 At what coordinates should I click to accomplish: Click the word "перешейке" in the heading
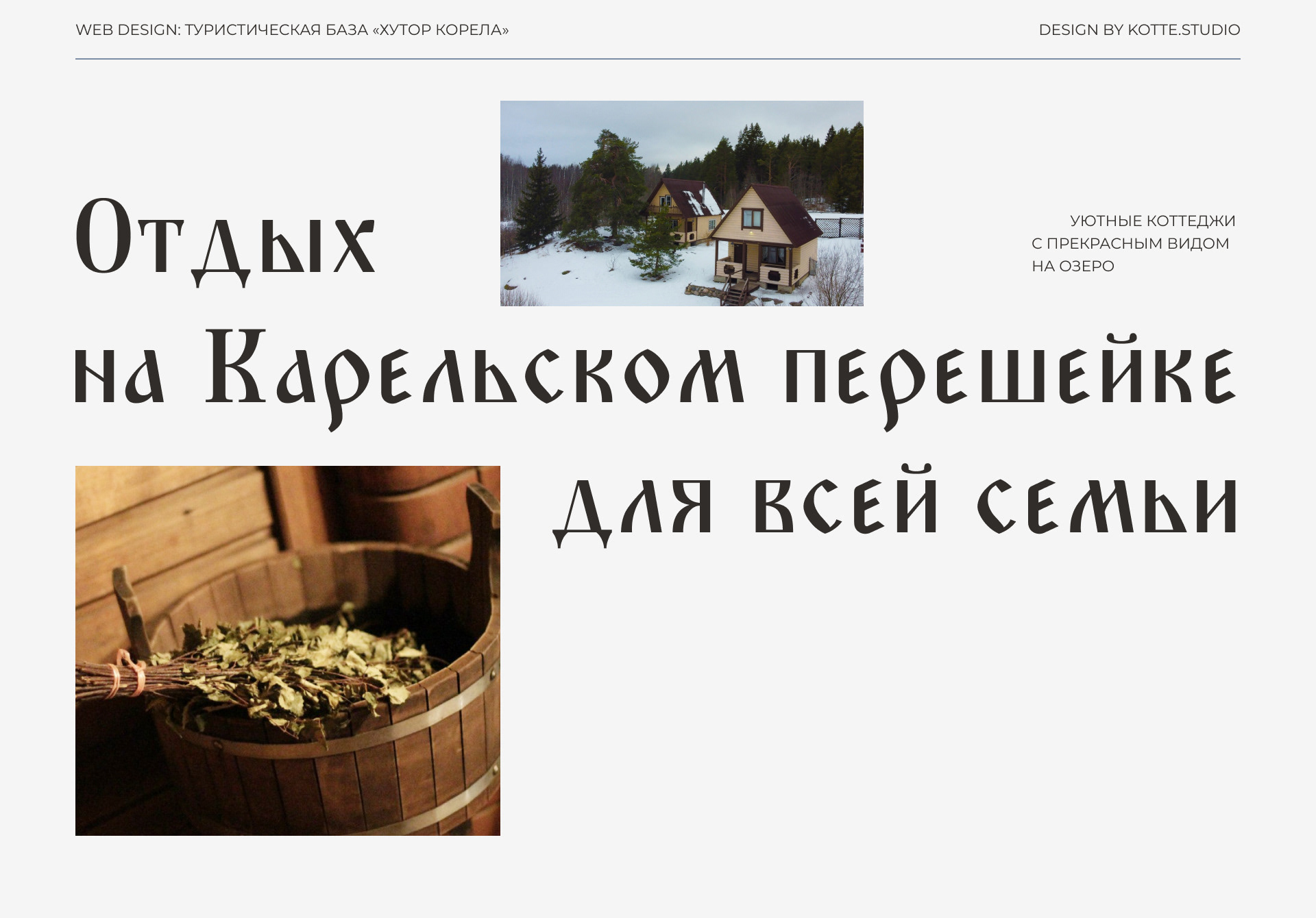coord(1009,377)
